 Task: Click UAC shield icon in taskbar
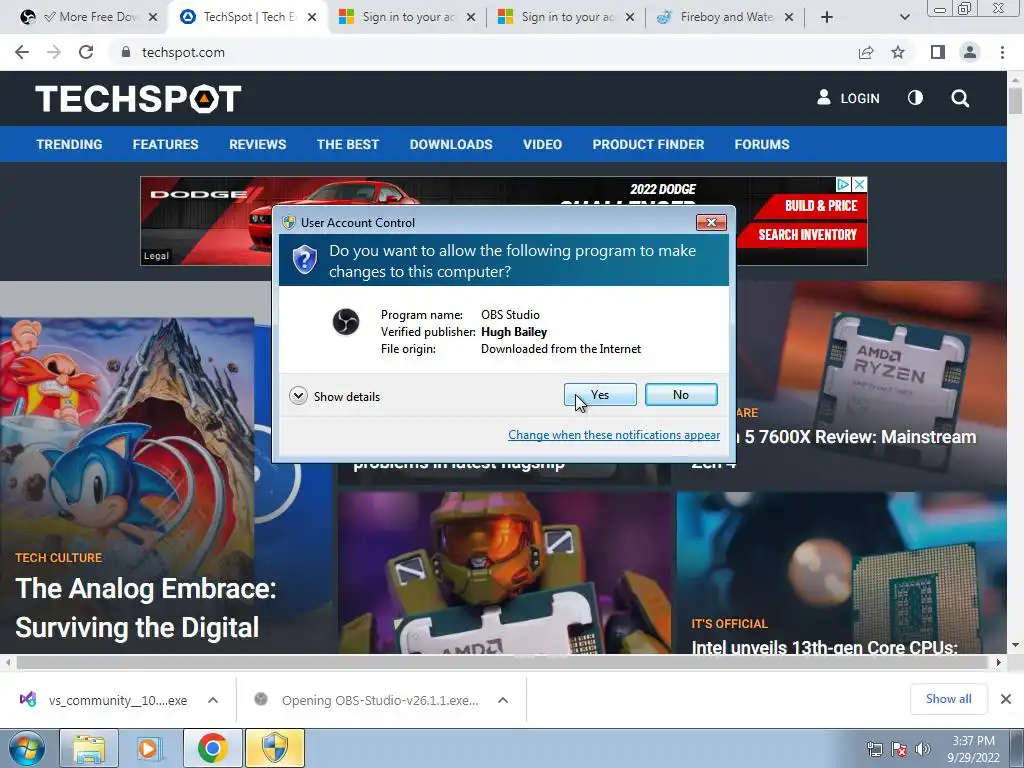tap(275, 748)
